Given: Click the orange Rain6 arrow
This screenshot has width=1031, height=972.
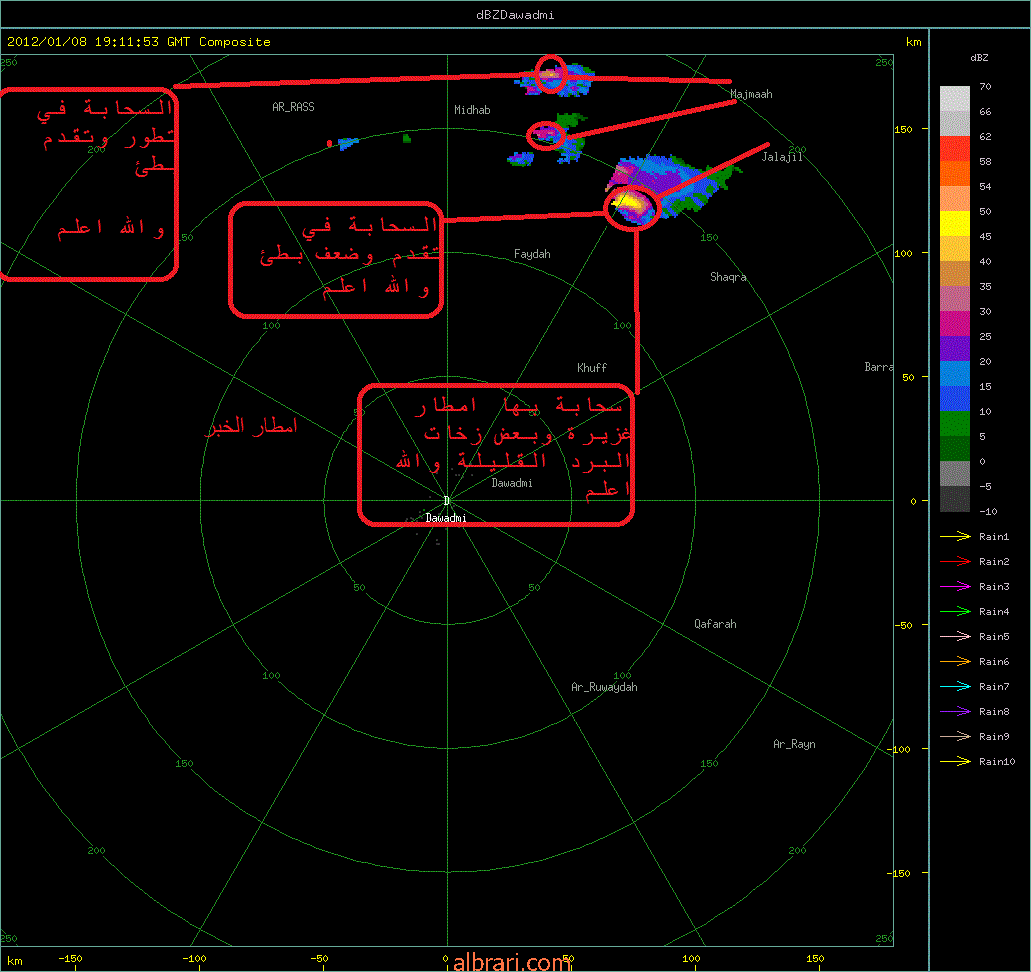Looking at the screenshot, I should pos(955,662).
